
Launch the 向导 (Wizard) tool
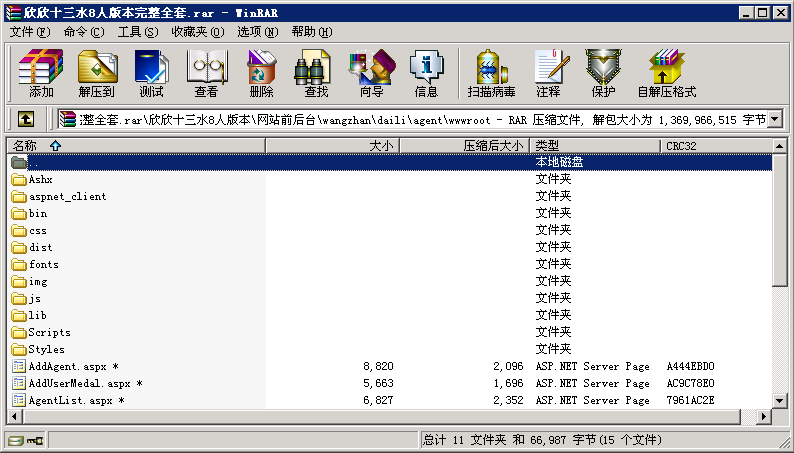(x=371, y=73)
